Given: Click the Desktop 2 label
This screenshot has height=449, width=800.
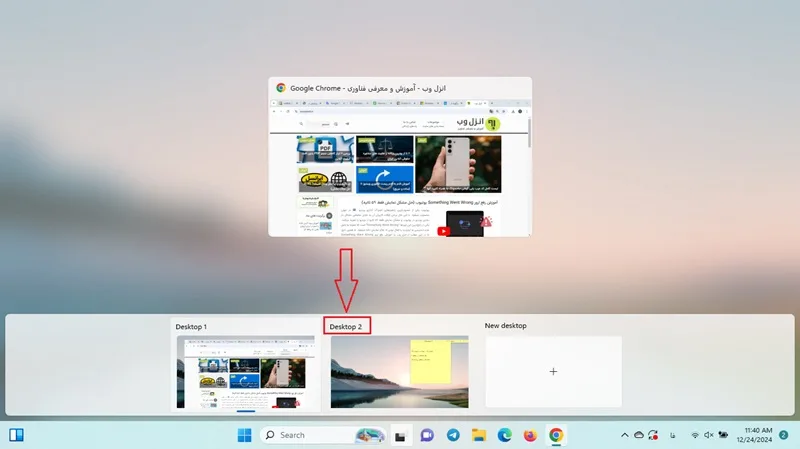Looking at the screenshot, I should (x=346, y=327).
